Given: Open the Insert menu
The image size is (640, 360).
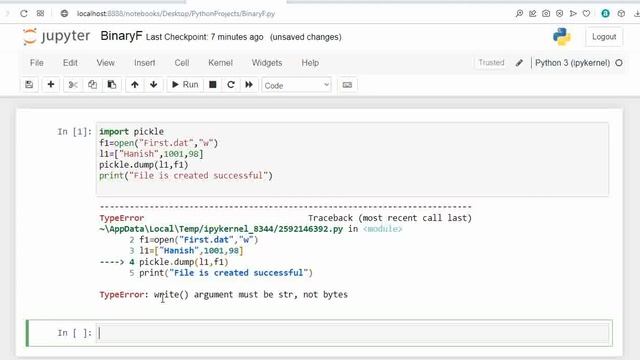Looking at the screenshot, I should [144, 63].
